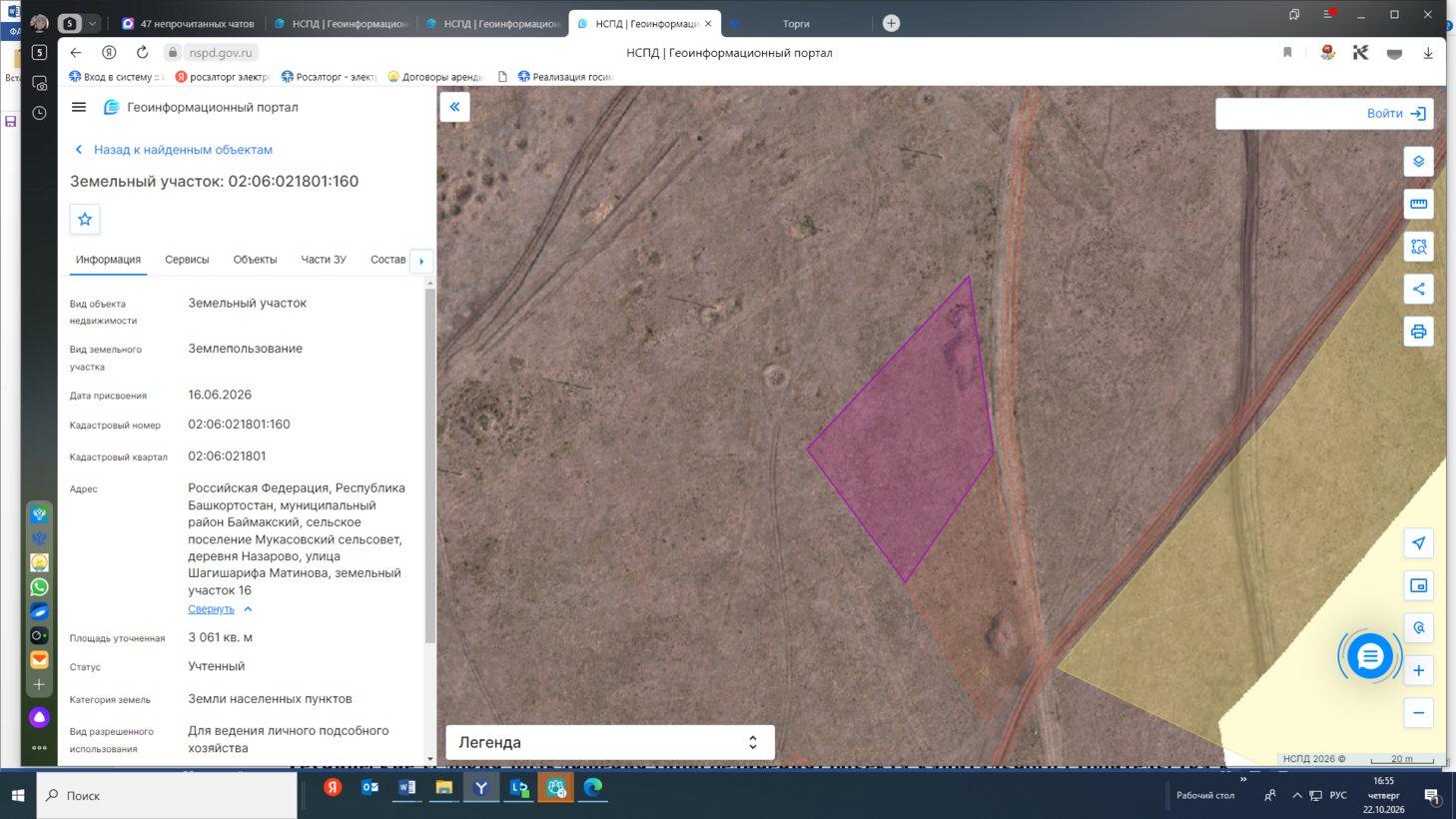Screen dimensions: 1456x819
Task: Expand the Легенда panel
Action: [x=609, y=742]
